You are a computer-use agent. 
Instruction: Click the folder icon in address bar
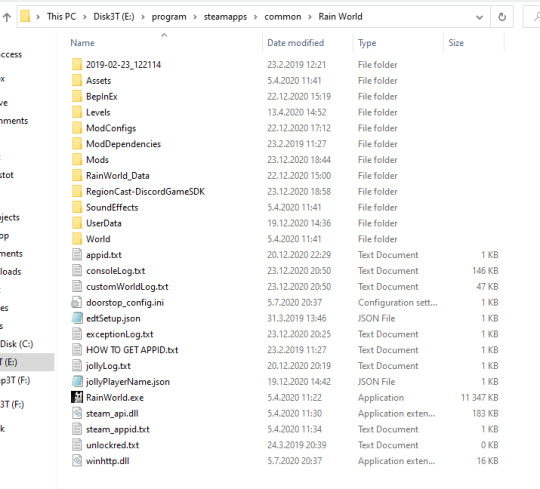coord(25,16)
